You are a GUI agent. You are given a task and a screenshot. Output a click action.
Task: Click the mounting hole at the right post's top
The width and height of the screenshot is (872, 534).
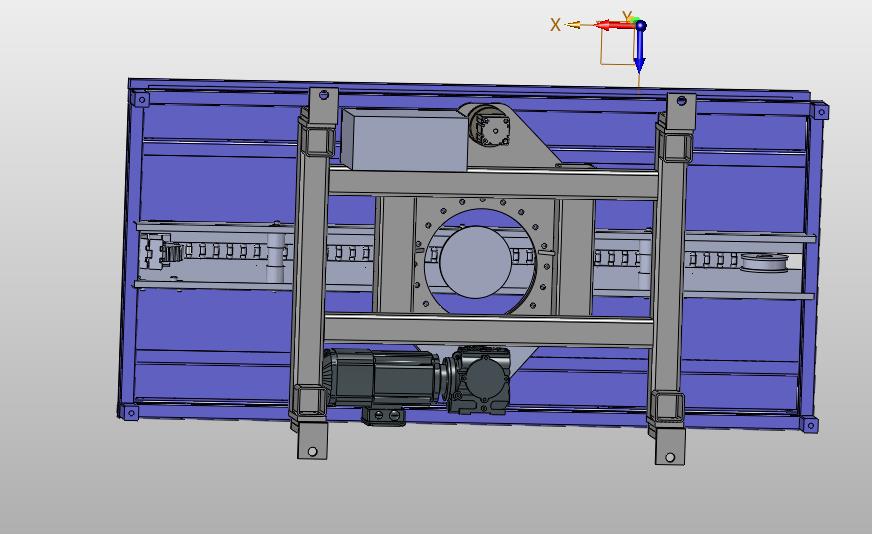(682, 101)
